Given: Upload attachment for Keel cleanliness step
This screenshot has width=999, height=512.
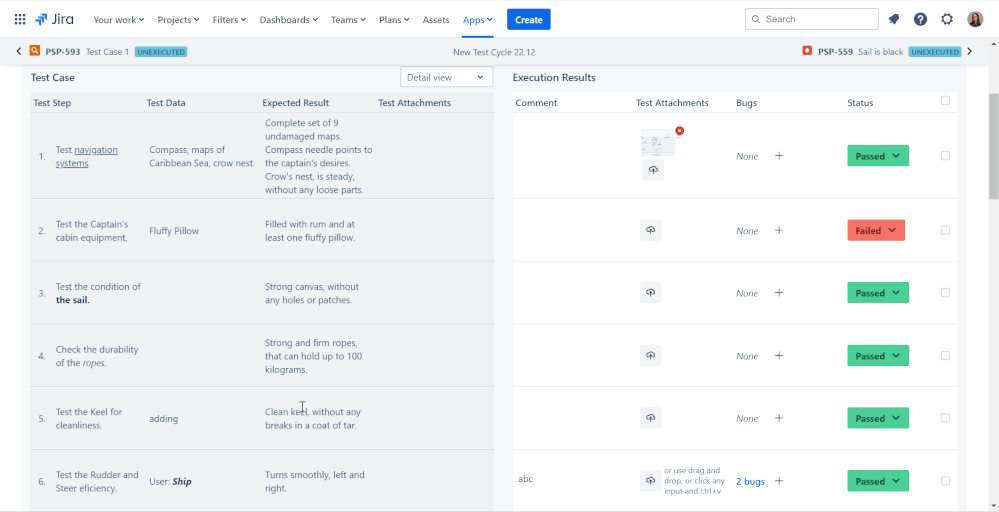Looking at the screenshot, I should pyautogui.click(x=650, y=418).
